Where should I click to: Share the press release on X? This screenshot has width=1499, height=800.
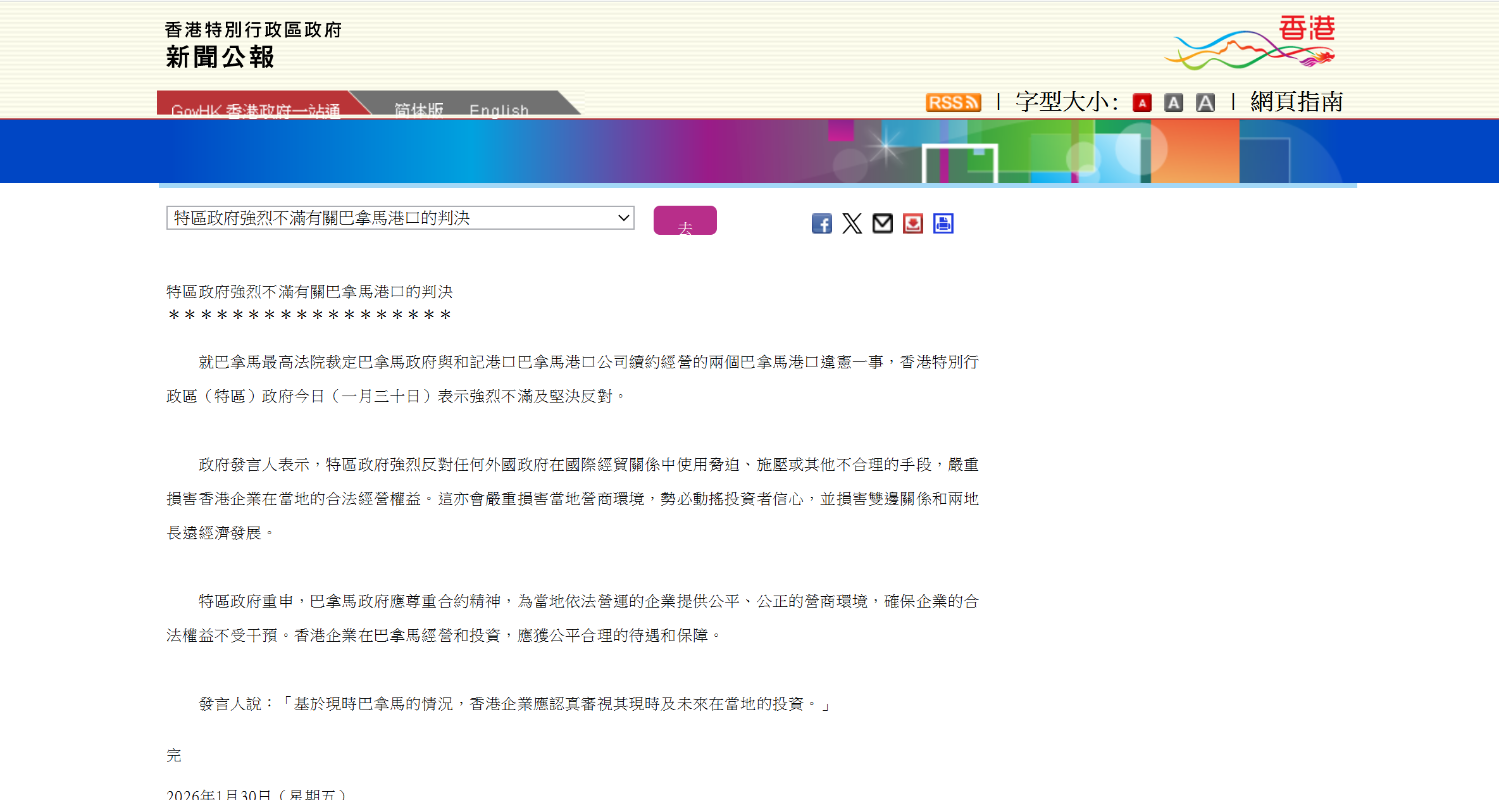click(x=852, y=224)
